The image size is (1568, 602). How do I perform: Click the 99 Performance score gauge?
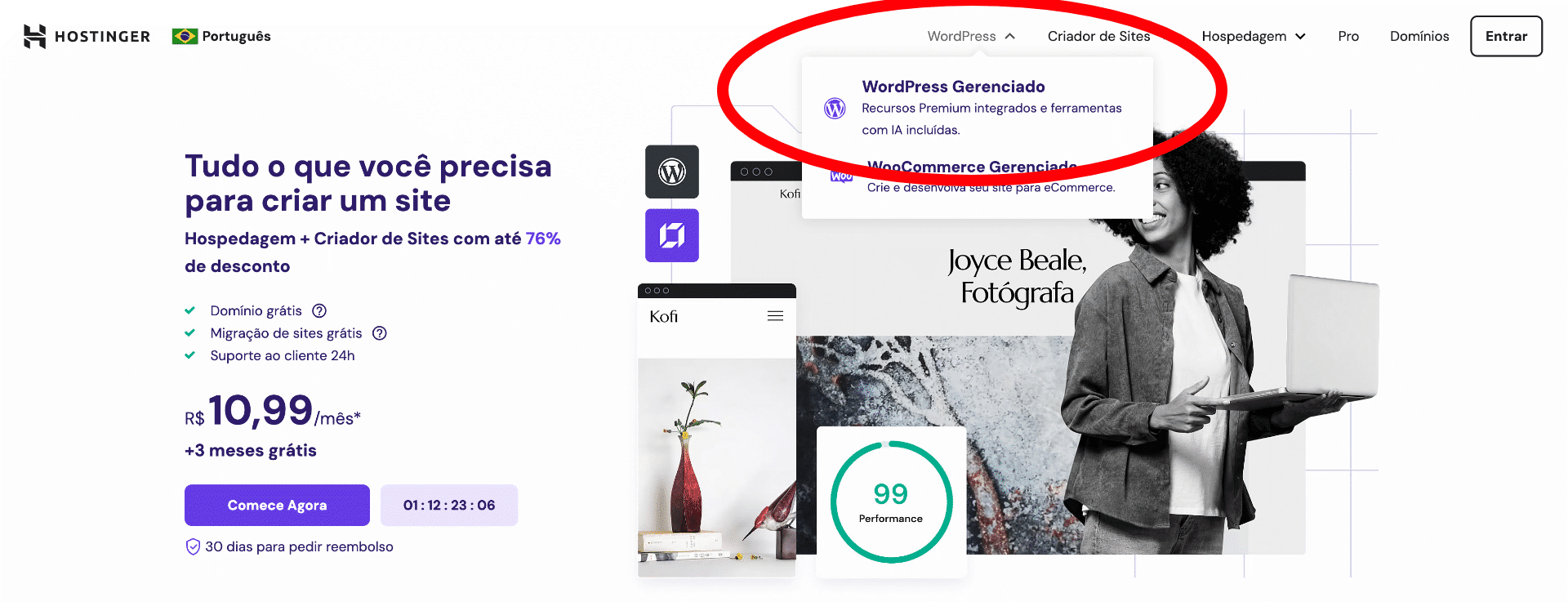point(891,502)
